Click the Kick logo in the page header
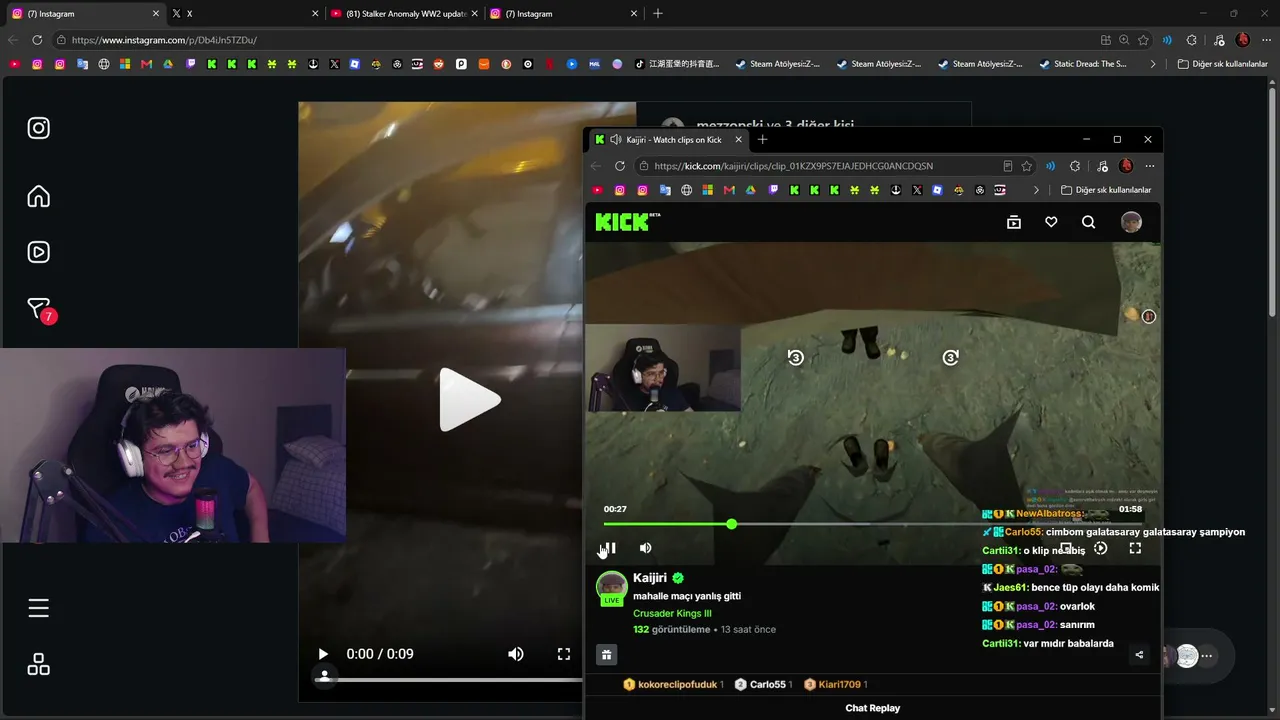The height and width of the screenshot is (720, 1280). coord(628,222)
